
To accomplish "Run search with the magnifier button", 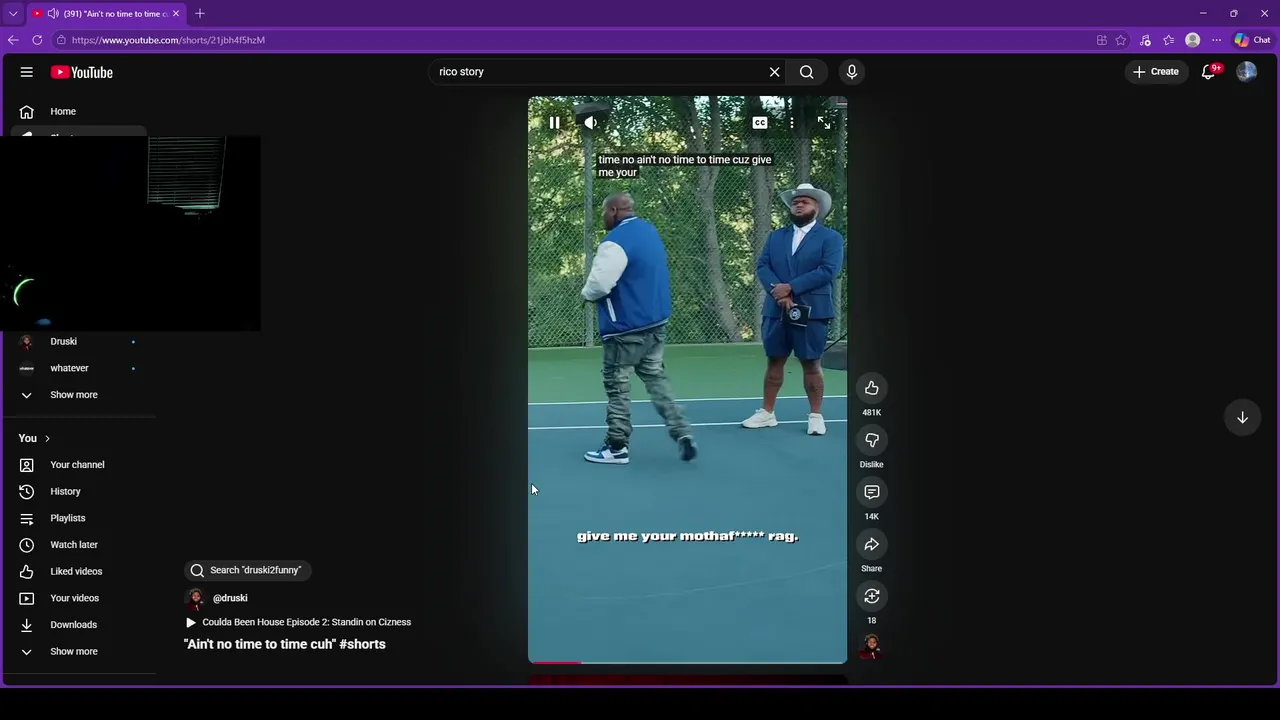I will click(x=807, y=72).
